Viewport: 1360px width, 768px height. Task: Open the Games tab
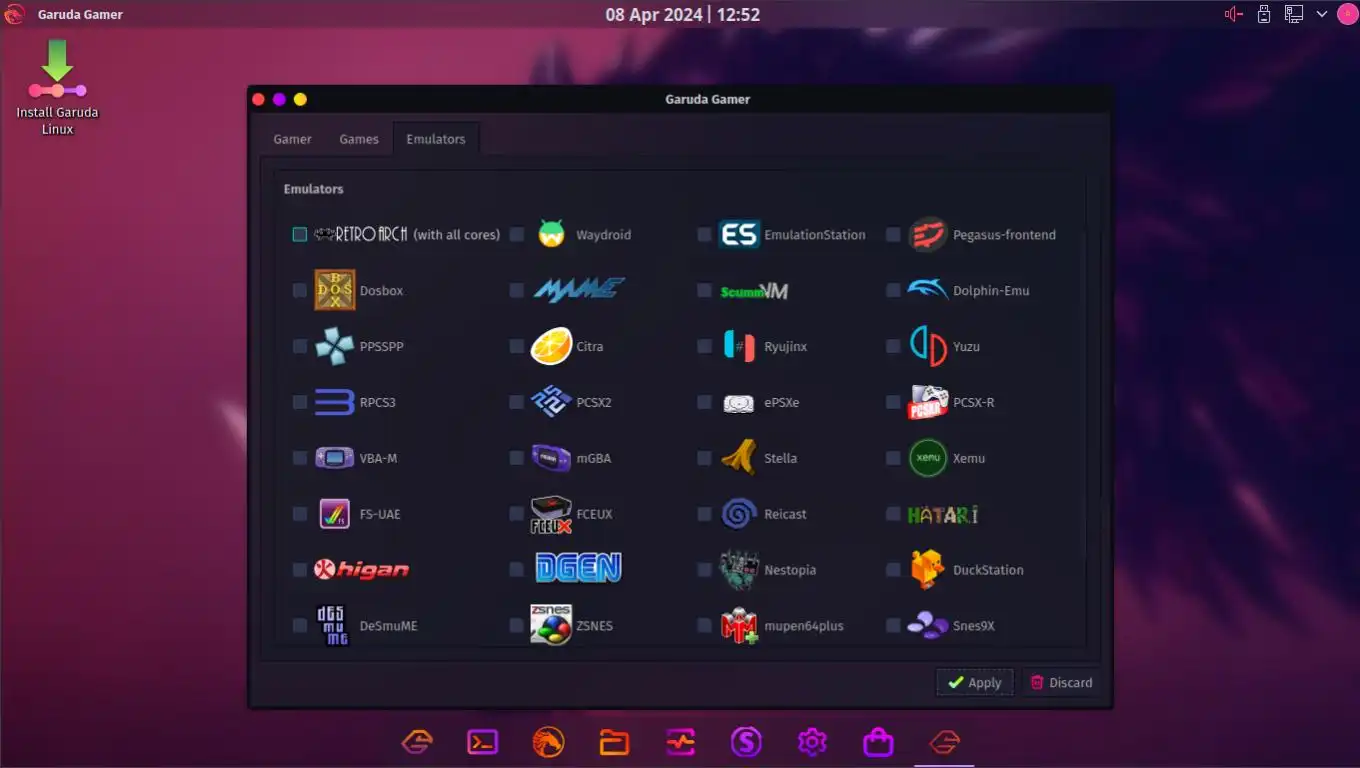coord(359,139)
